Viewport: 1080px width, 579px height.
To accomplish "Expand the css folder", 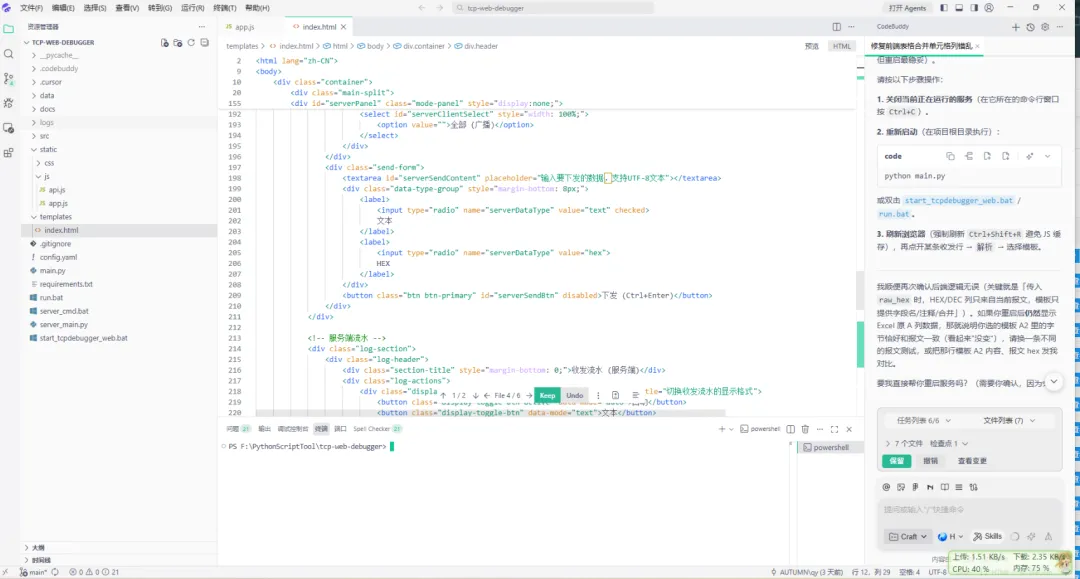I will 49,163.
